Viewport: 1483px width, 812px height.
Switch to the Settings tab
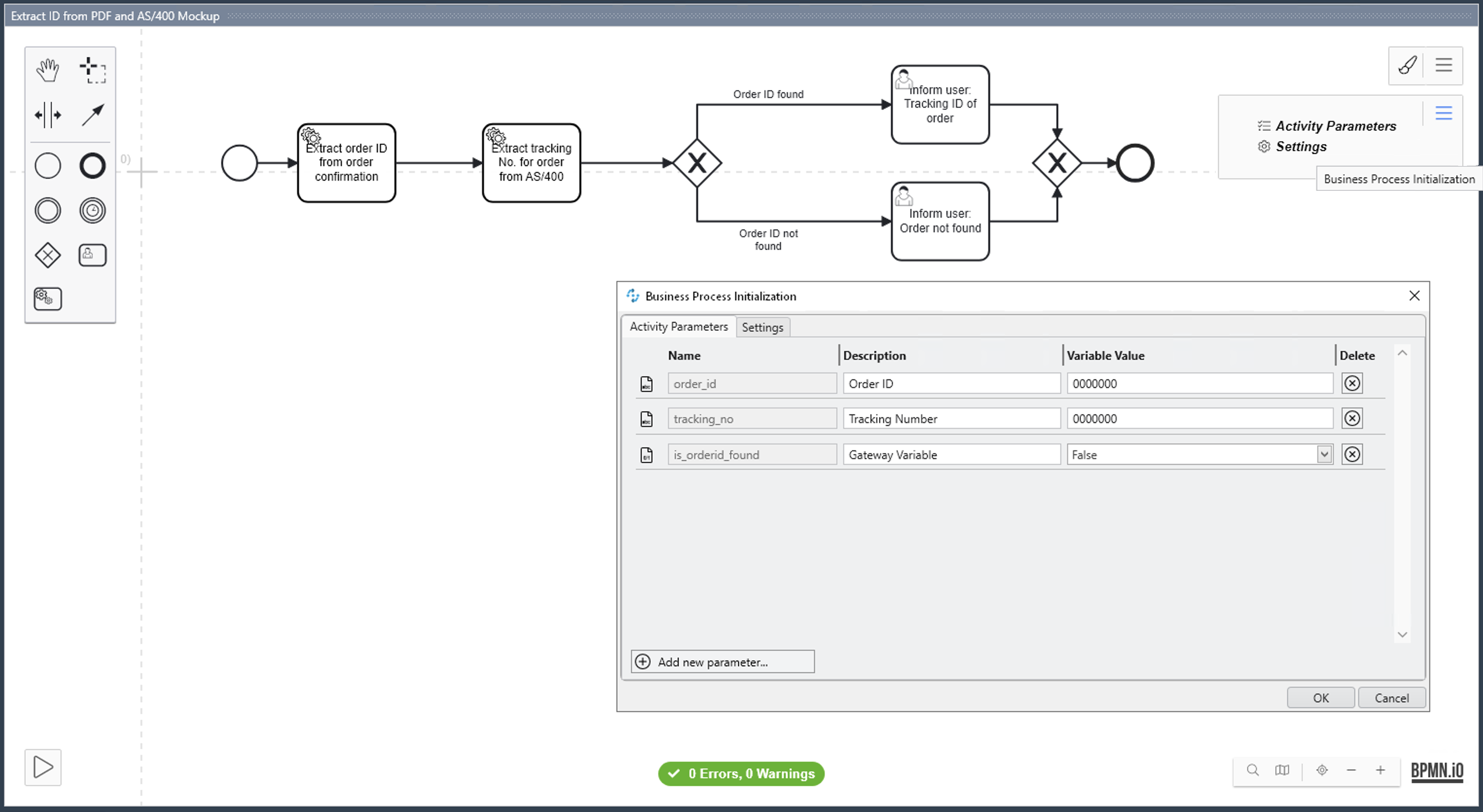763,327
